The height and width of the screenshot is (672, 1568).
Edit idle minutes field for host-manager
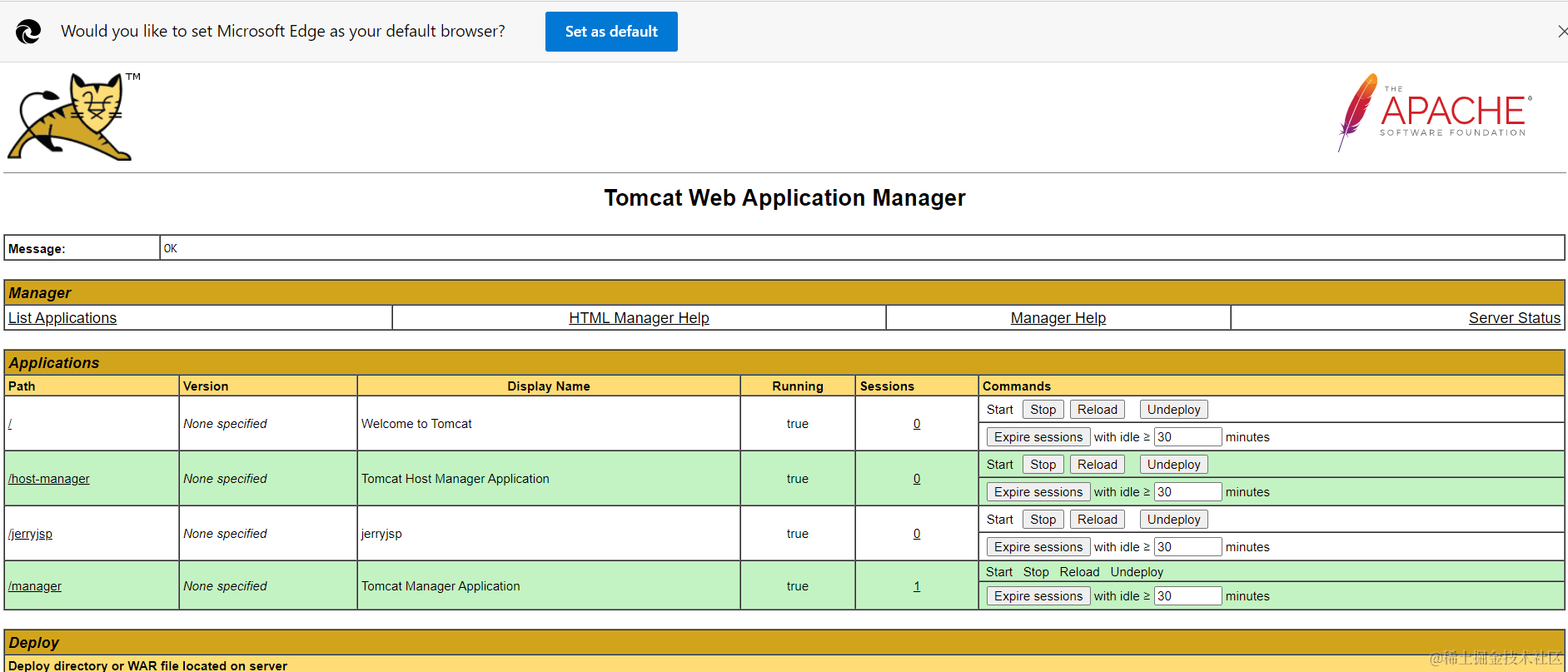click(x=1187, y=492)
